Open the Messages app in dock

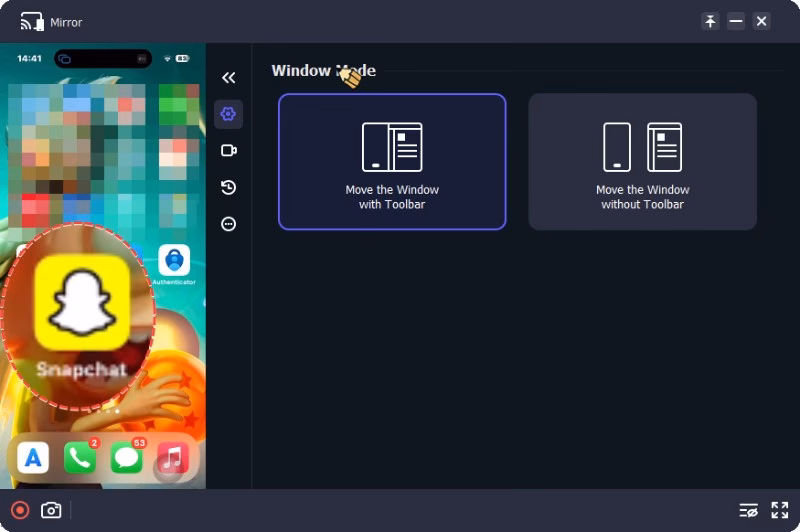[127, 458]
